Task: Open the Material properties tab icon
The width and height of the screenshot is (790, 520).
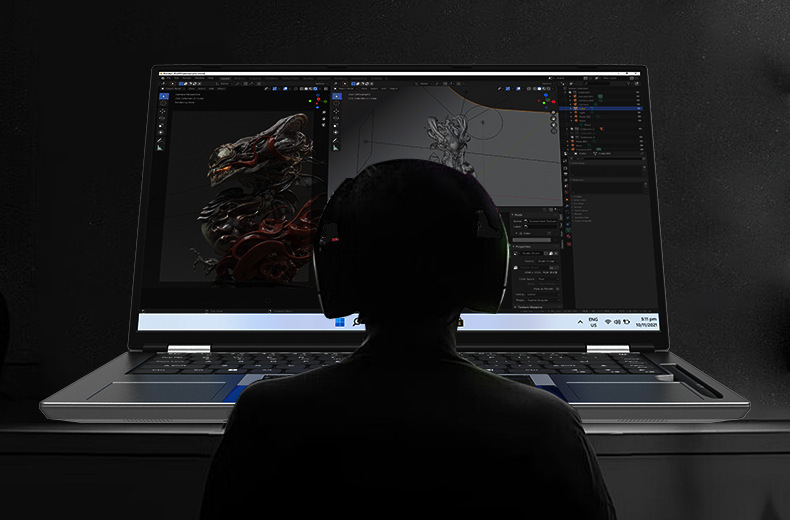Action: tap(568, 236)
